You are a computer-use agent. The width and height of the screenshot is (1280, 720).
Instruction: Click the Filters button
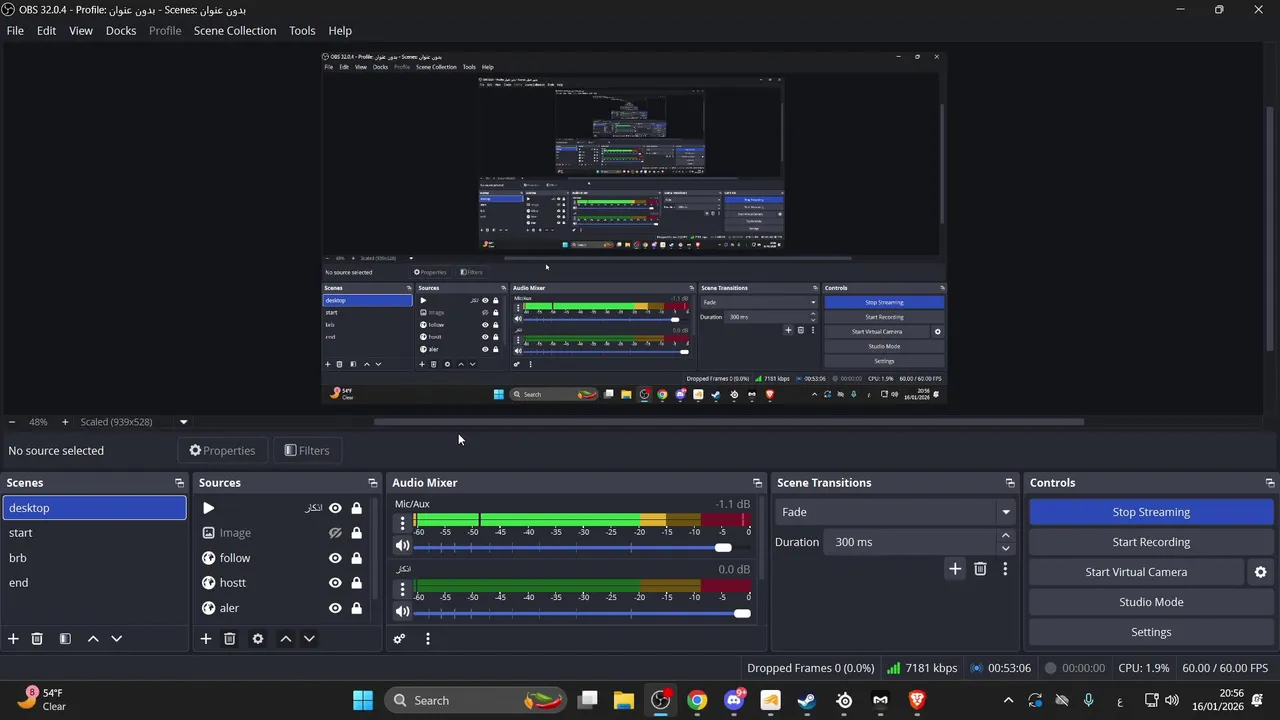tap(307, 451)
